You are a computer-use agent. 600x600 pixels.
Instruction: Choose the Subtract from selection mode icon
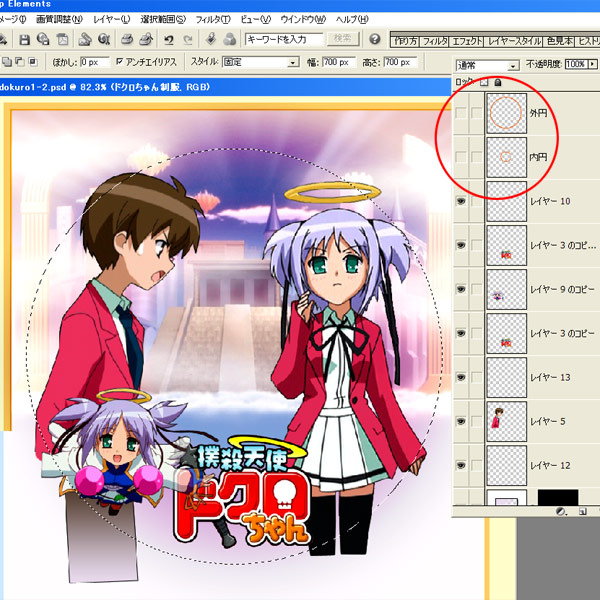(20, 62)
